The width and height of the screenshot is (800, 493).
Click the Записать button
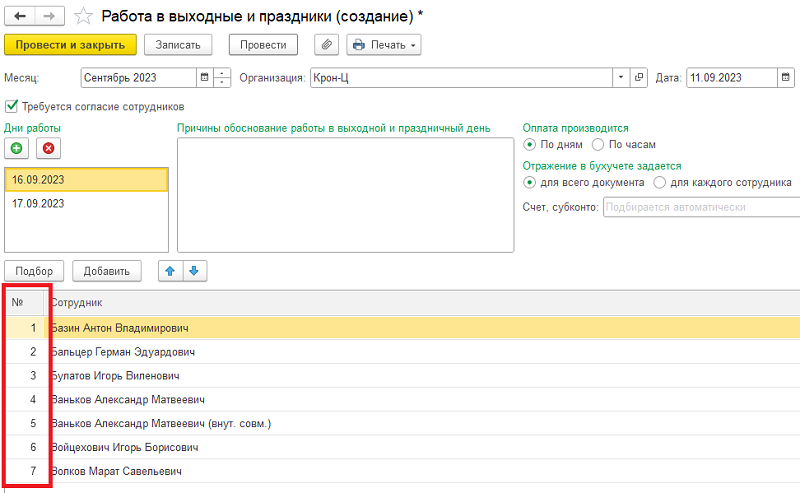tap(178, 45)
